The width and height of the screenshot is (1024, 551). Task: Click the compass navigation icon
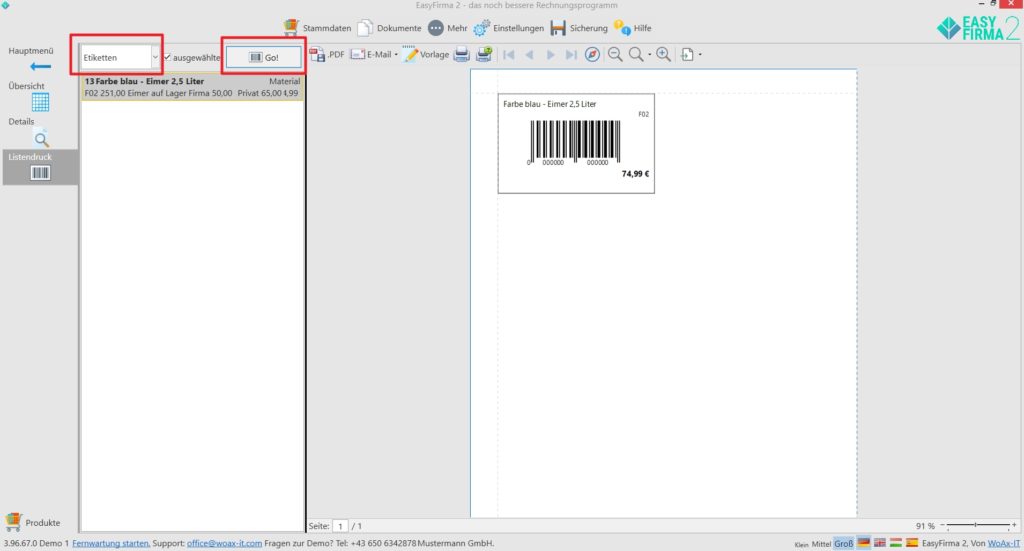tap(592, 54)
